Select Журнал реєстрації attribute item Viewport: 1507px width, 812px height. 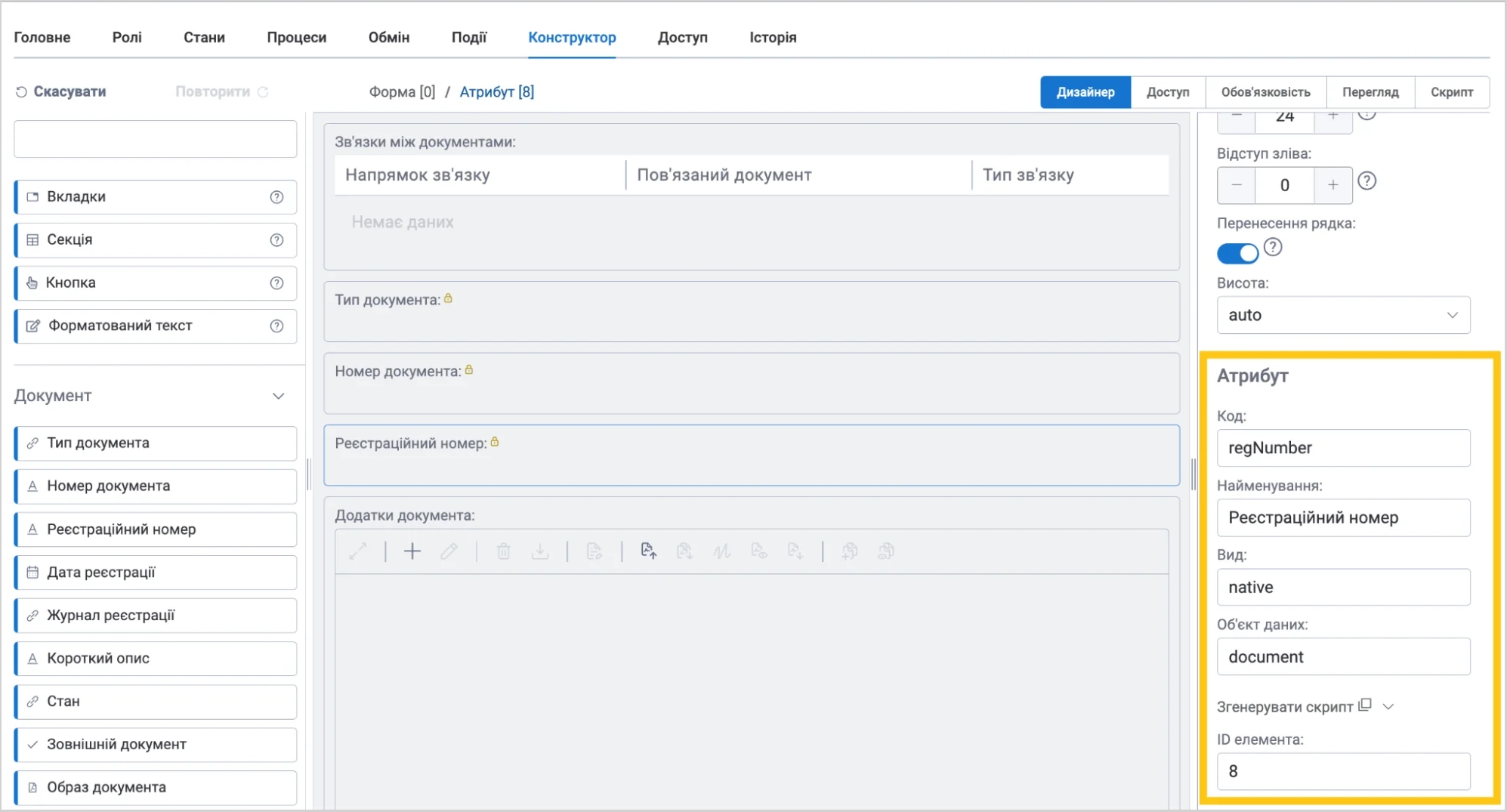(x=156, y=616)
